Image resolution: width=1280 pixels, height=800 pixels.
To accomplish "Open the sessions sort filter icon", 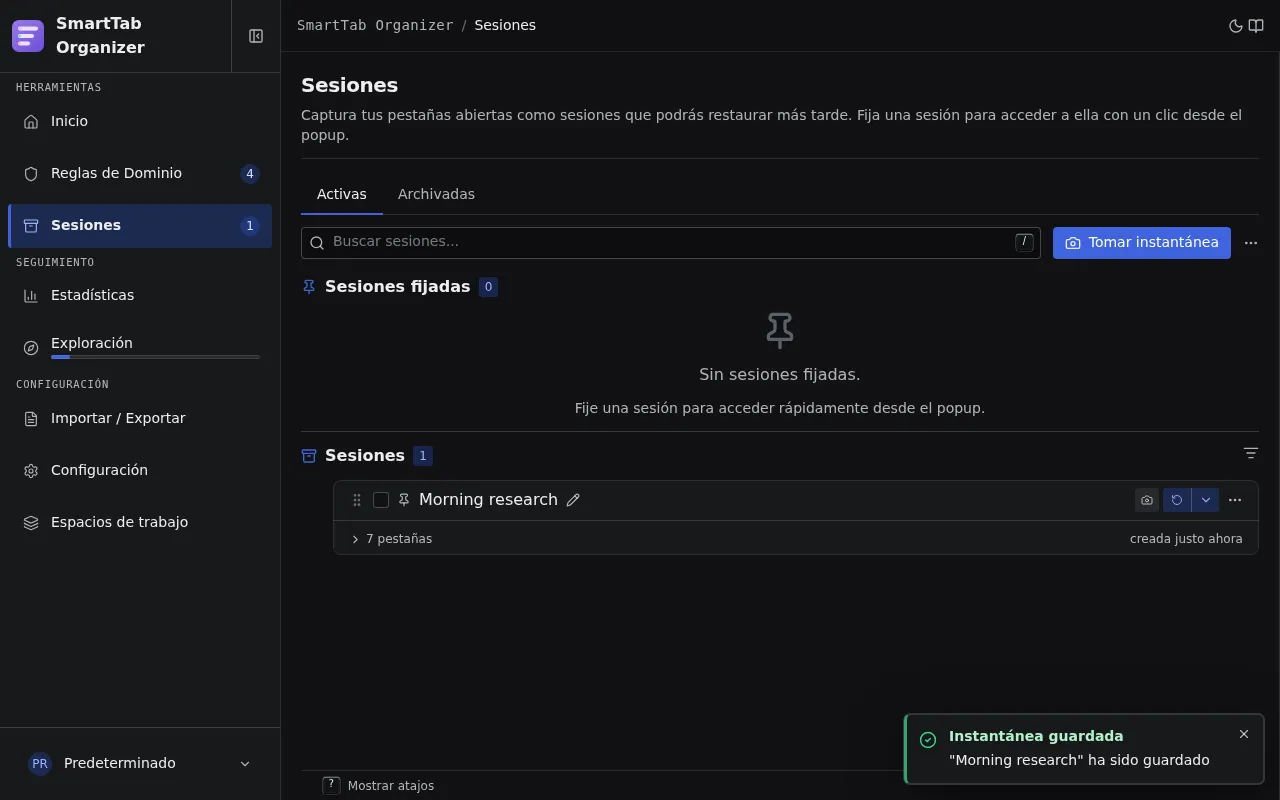I will pos(1251,453).
